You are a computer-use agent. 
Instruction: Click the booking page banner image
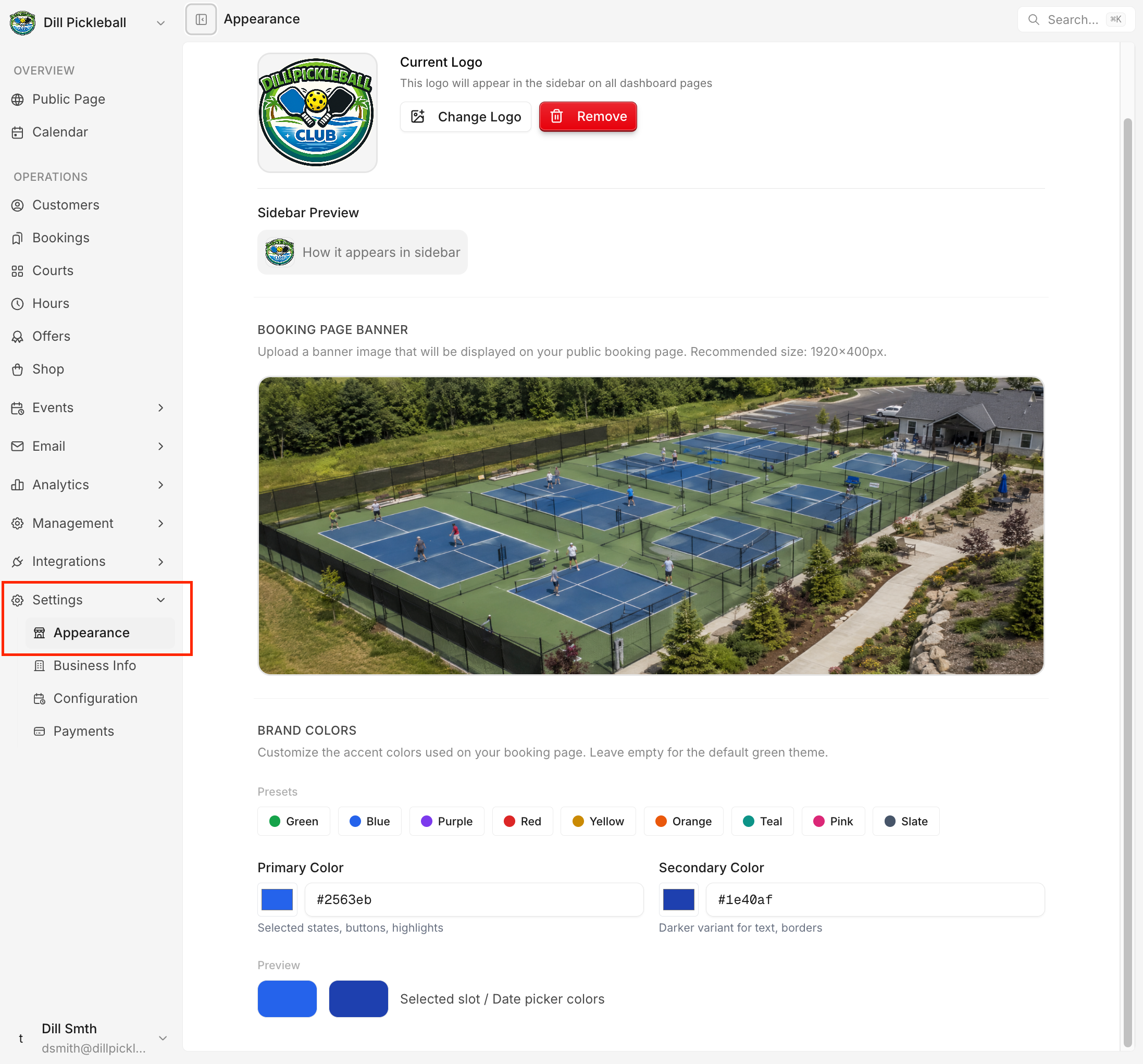pos(651,526)
